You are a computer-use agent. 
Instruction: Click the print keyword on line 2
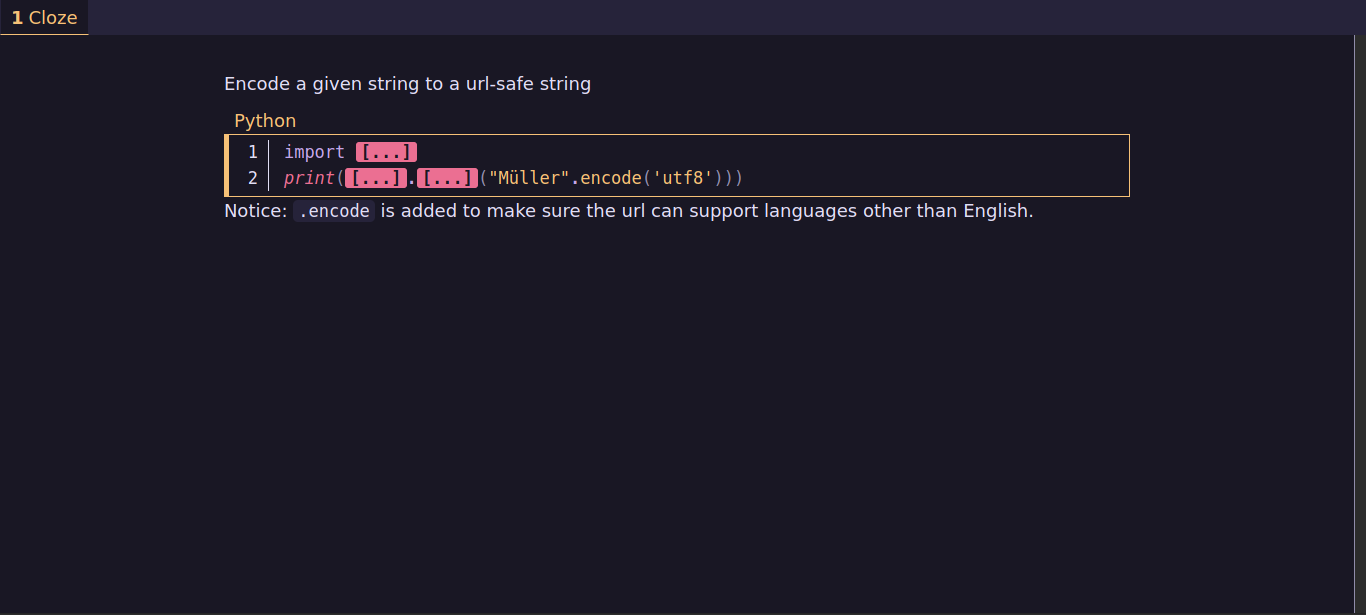pos(309,178)
